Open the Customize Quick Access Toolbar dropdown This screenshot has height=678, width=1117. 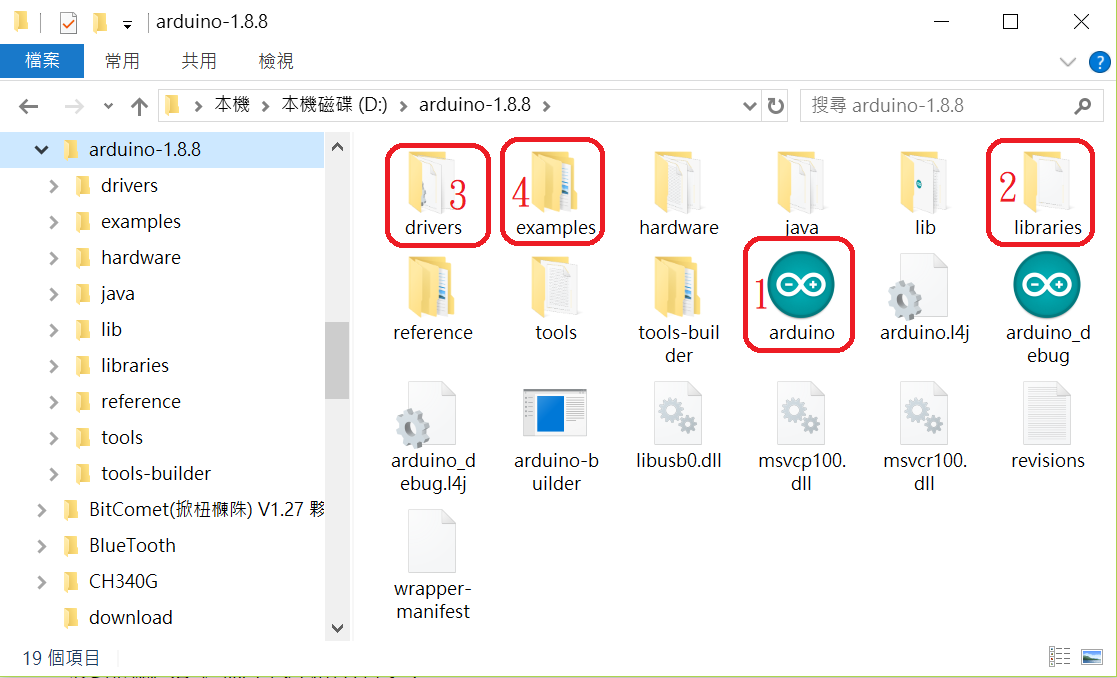click(128, 26)
